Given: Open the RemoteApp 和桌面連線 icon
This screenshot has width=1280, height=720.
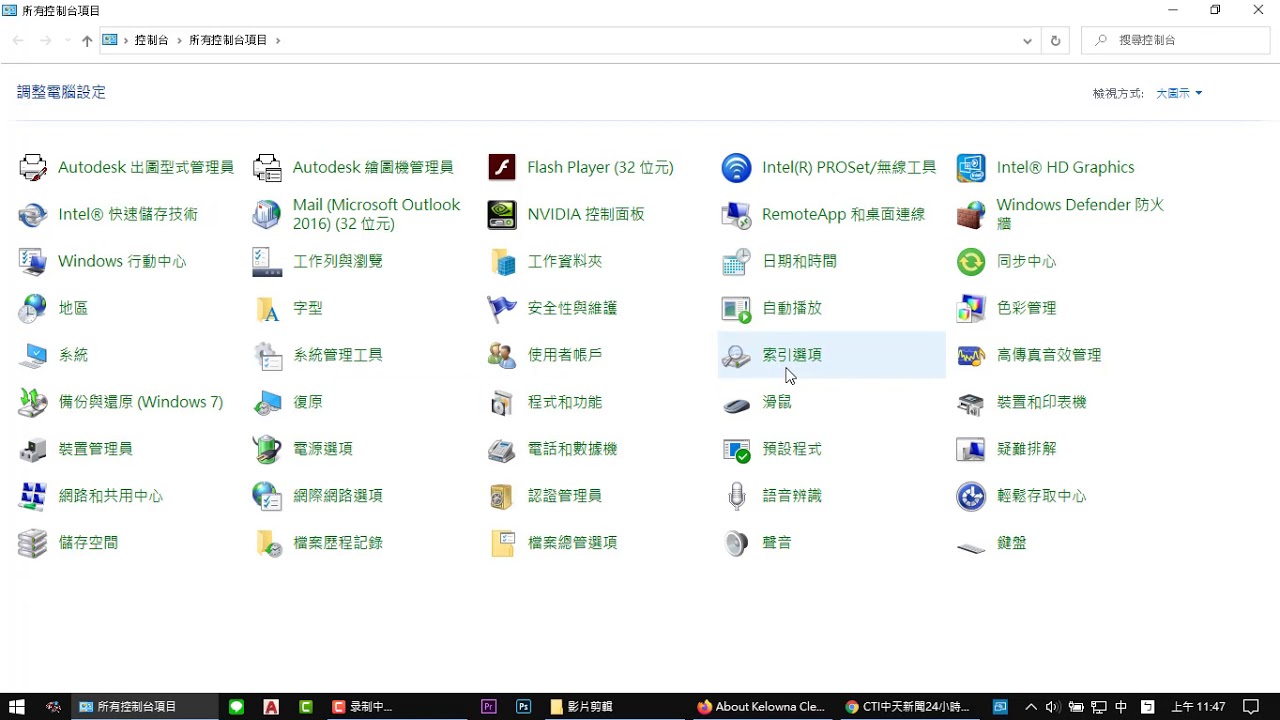Looking at the screenshot, I should (x=736, y=214).
